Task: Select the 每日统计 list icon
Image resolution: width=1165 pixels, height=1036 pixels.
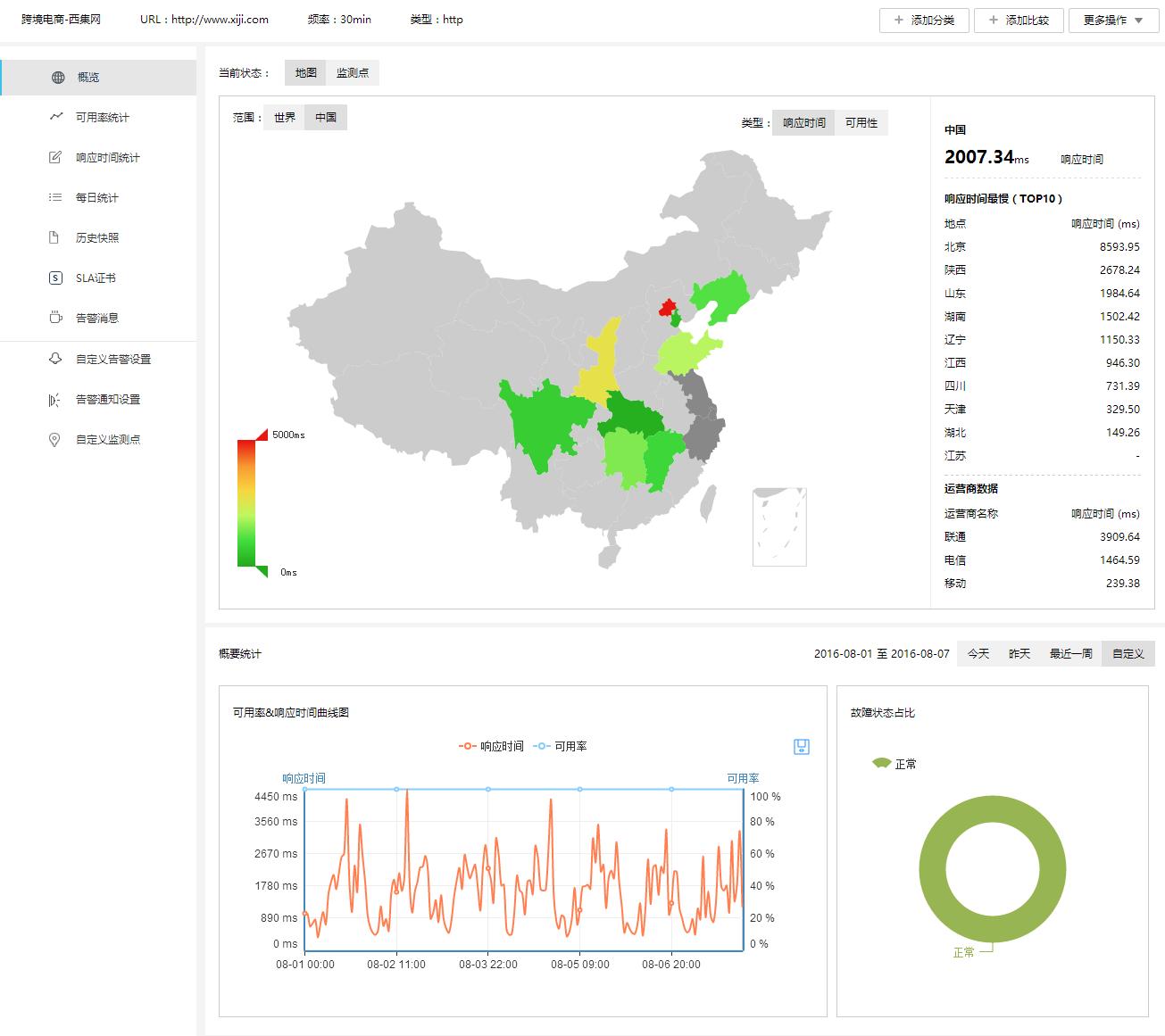Action: (55, 198)
